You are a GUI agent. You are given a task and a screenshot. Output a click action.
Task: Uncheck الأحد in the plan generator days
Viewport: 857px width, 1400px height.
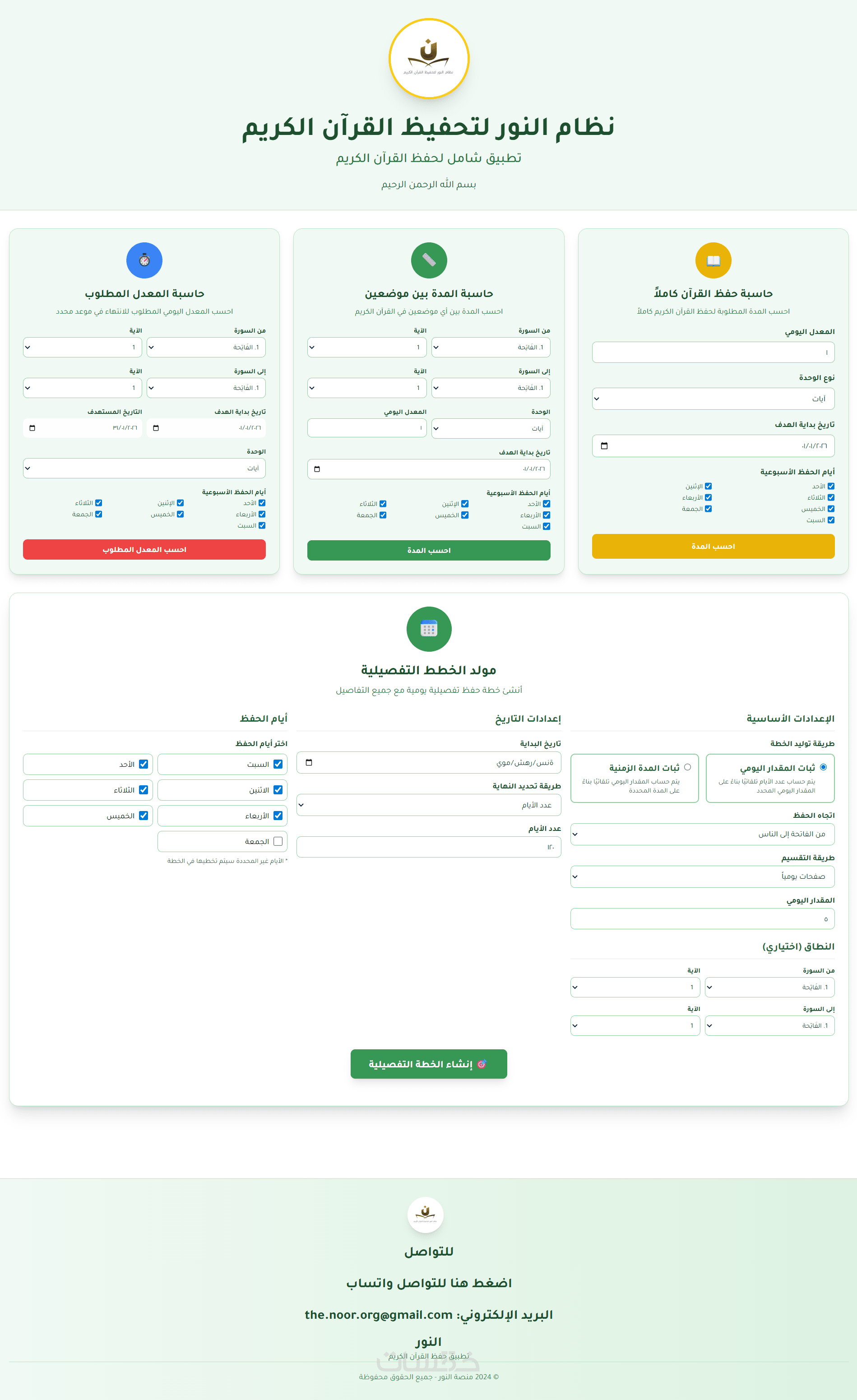click(x=143, y=764)
